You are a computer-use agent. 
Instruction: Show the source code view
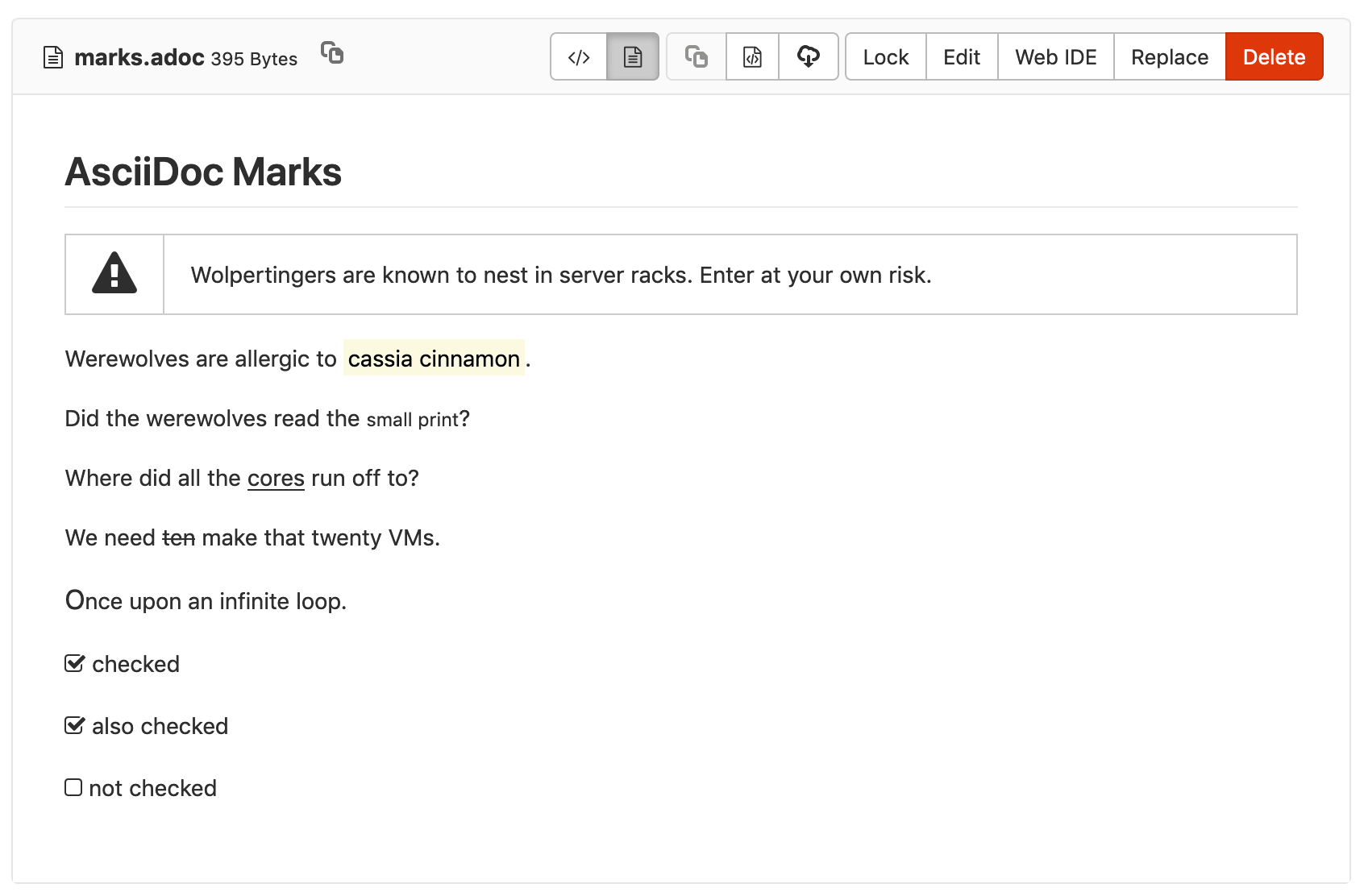click(x=579, y=57)
